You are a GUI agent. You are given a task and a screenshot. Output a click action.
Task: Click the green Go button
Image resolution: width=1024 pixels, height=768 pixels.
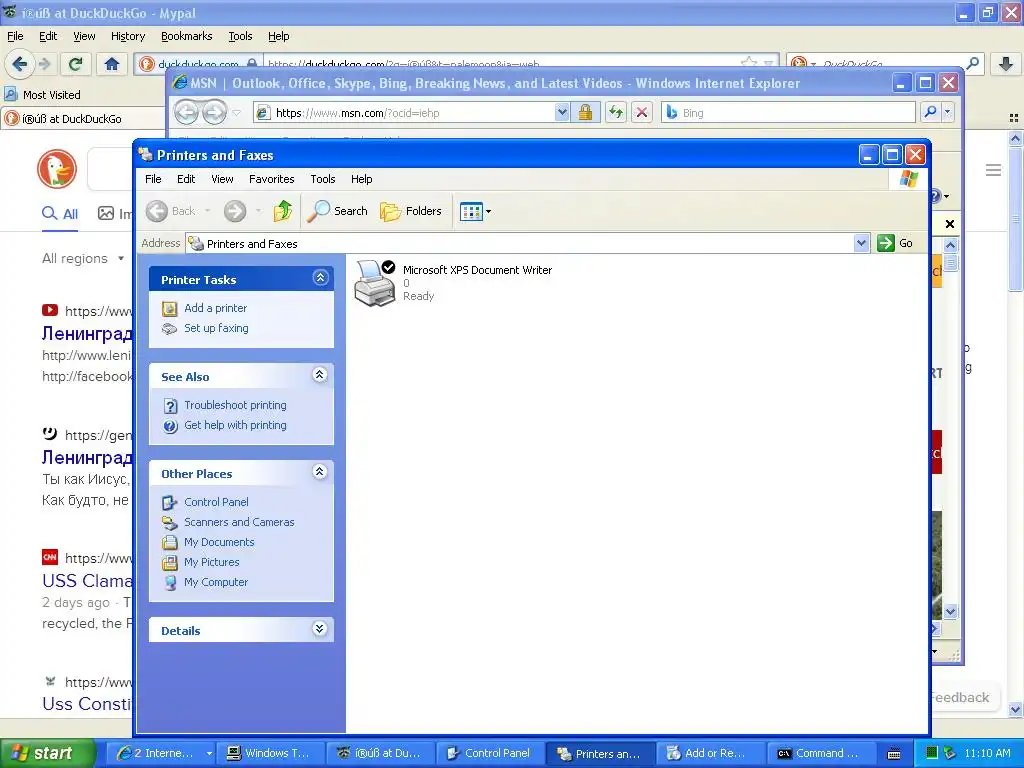pos(895,243)
